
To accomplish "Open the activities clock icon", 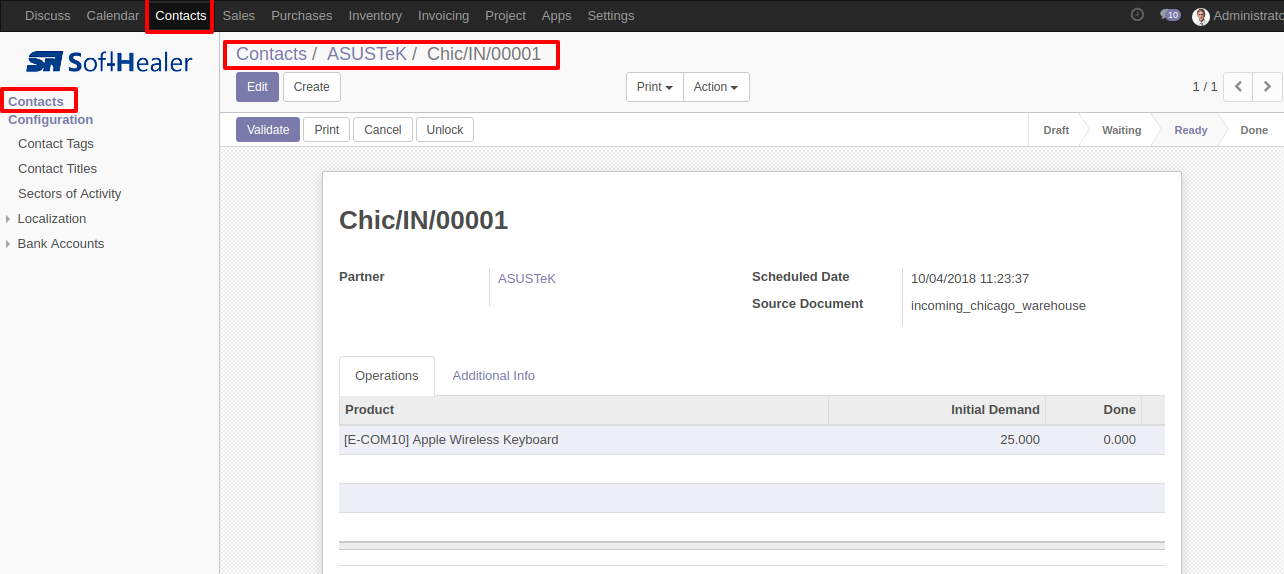I will 1137,15.
